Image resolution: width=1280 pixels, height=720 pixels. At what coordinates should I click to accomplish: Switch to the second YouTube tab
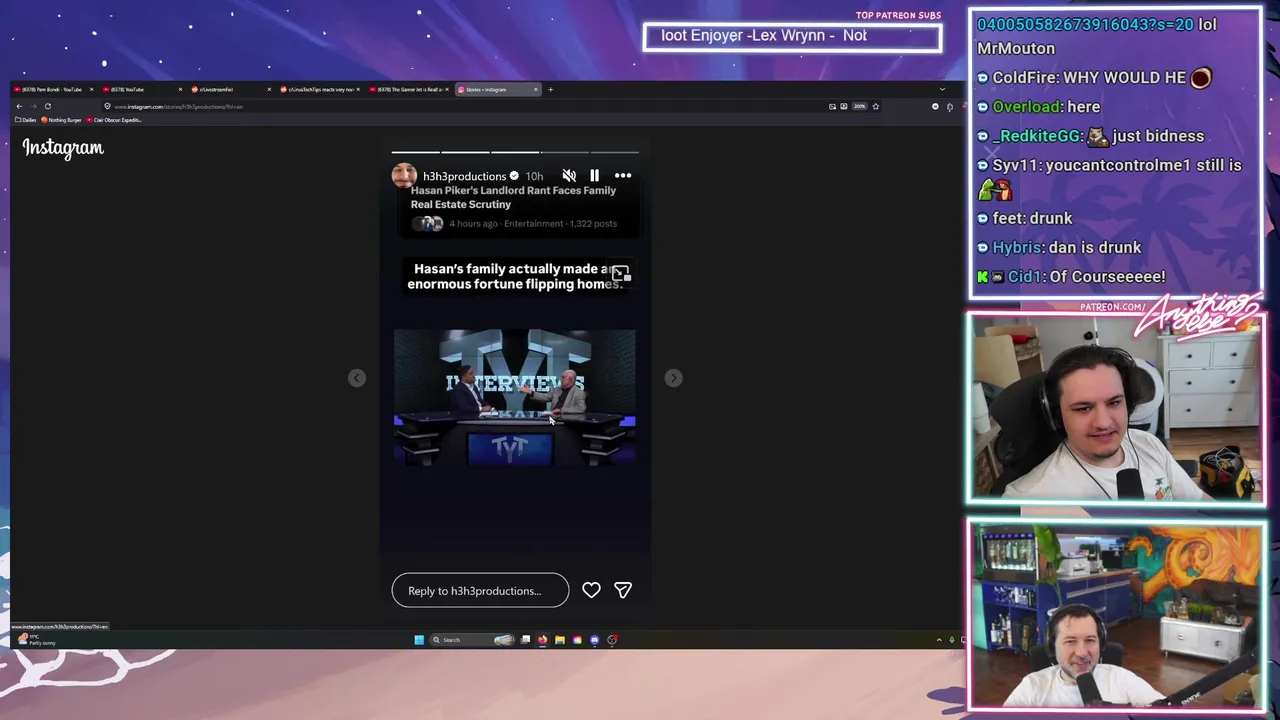click(x=143, y=89)
